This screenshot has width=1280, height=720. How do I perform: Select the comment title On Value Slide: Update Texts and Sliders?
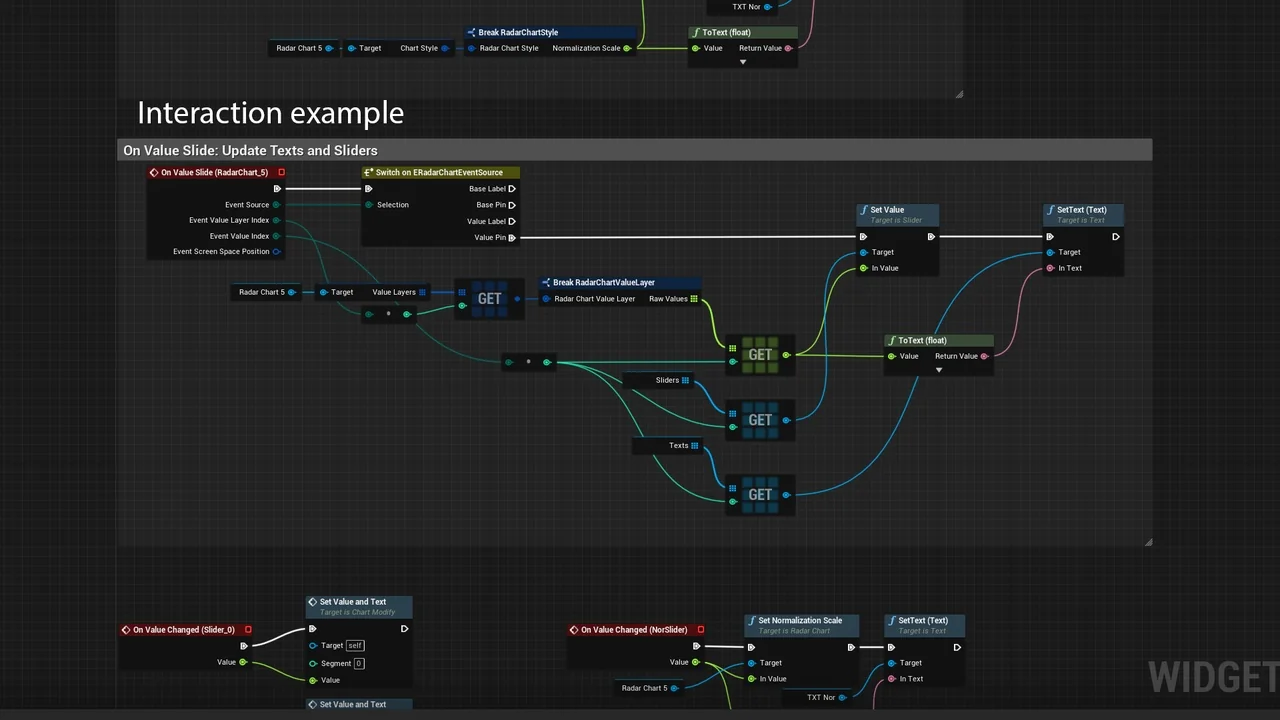pyautogui.click(x=250, y=151)
